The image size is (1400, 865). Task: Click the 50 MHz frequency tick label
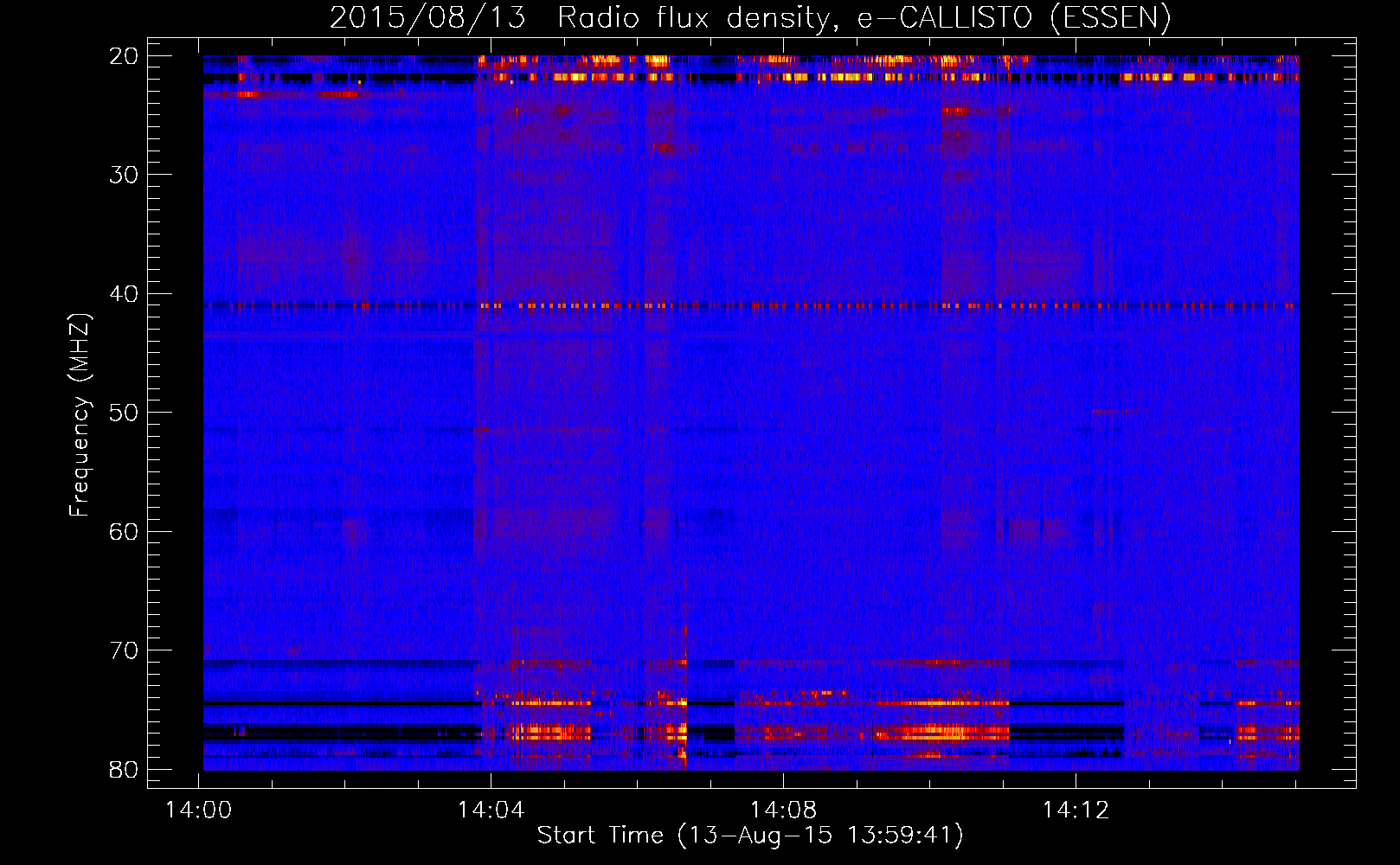point(124,413)
